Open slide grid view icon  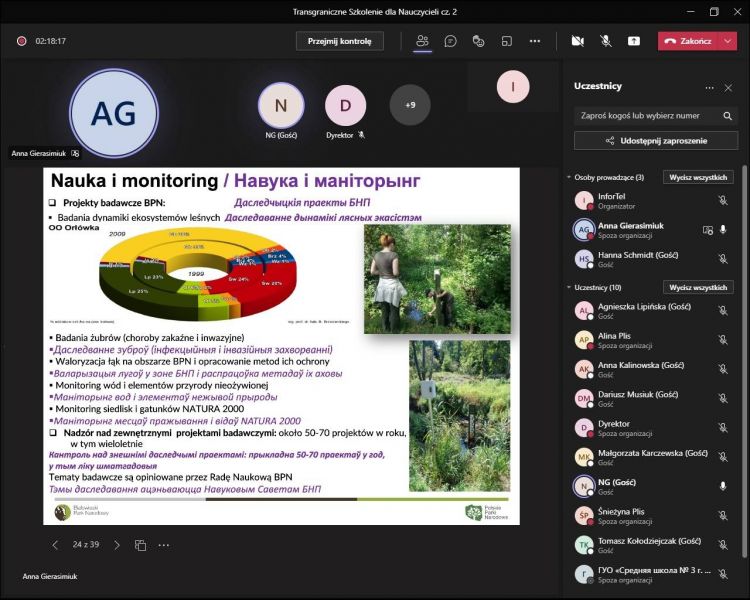coord(141,545)
